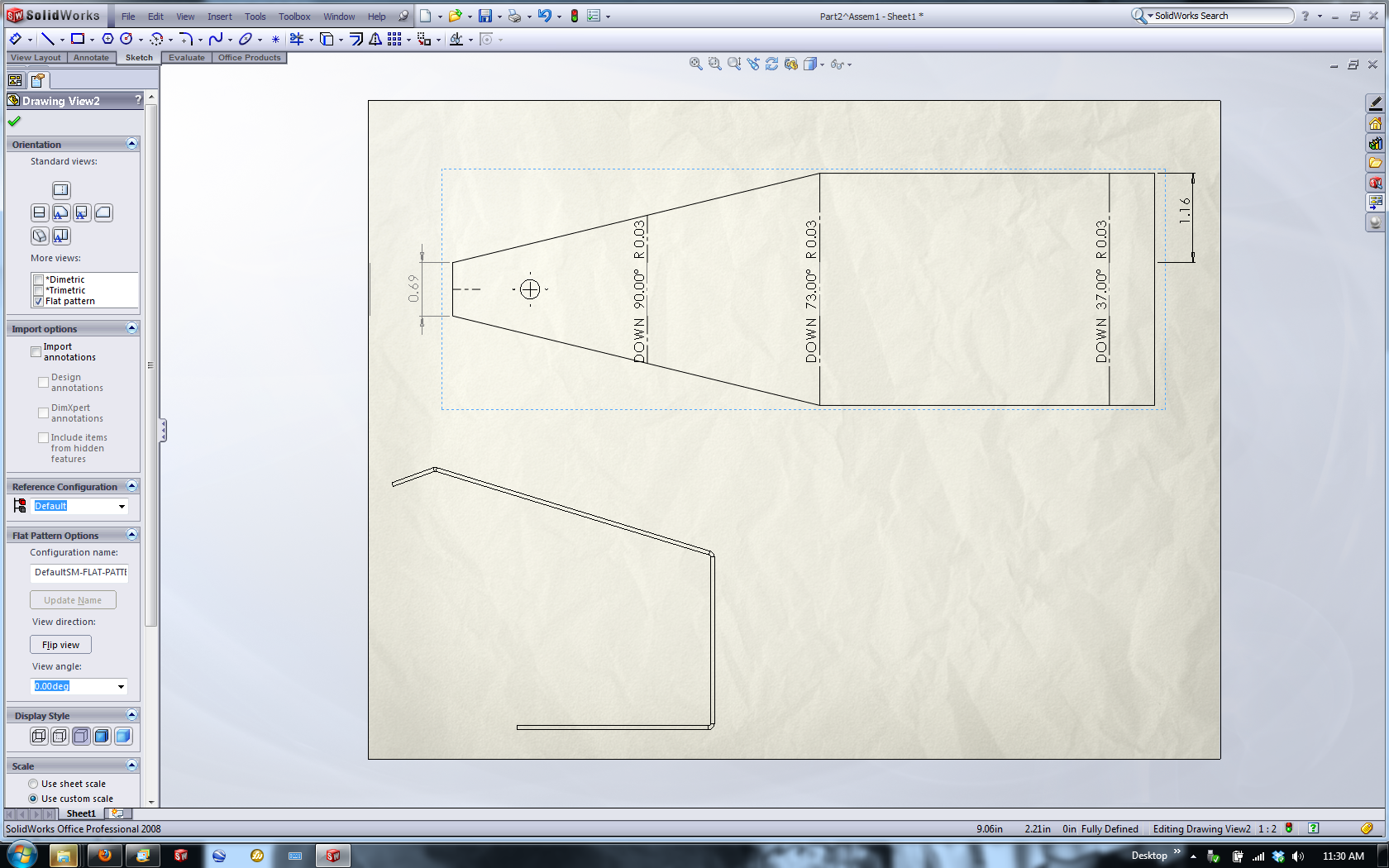This screenshot has width=1389, height=868.
Task: Switch to the FeatureManager design tree tab
Action: pos(15,80)
